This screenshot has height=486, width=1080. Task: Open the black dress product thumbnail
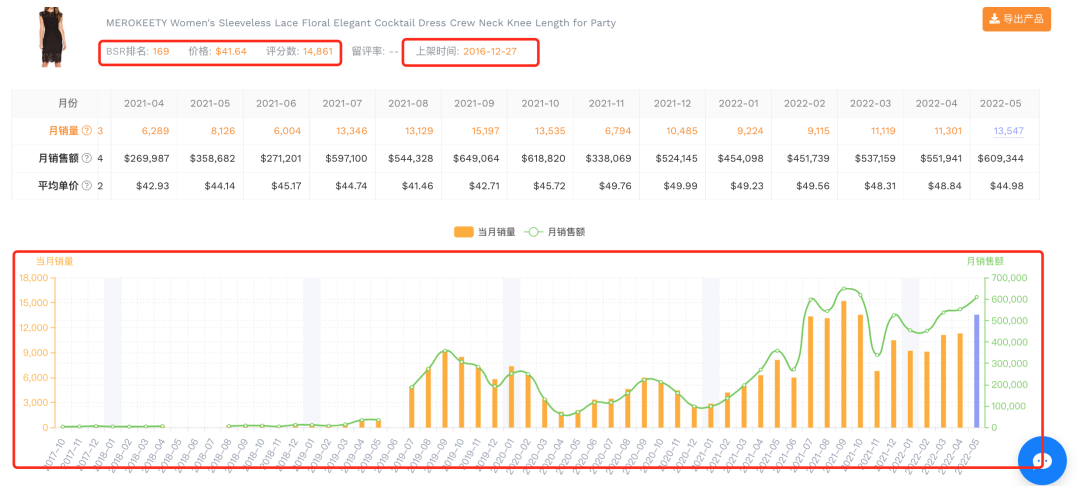(x=50, y=38)
